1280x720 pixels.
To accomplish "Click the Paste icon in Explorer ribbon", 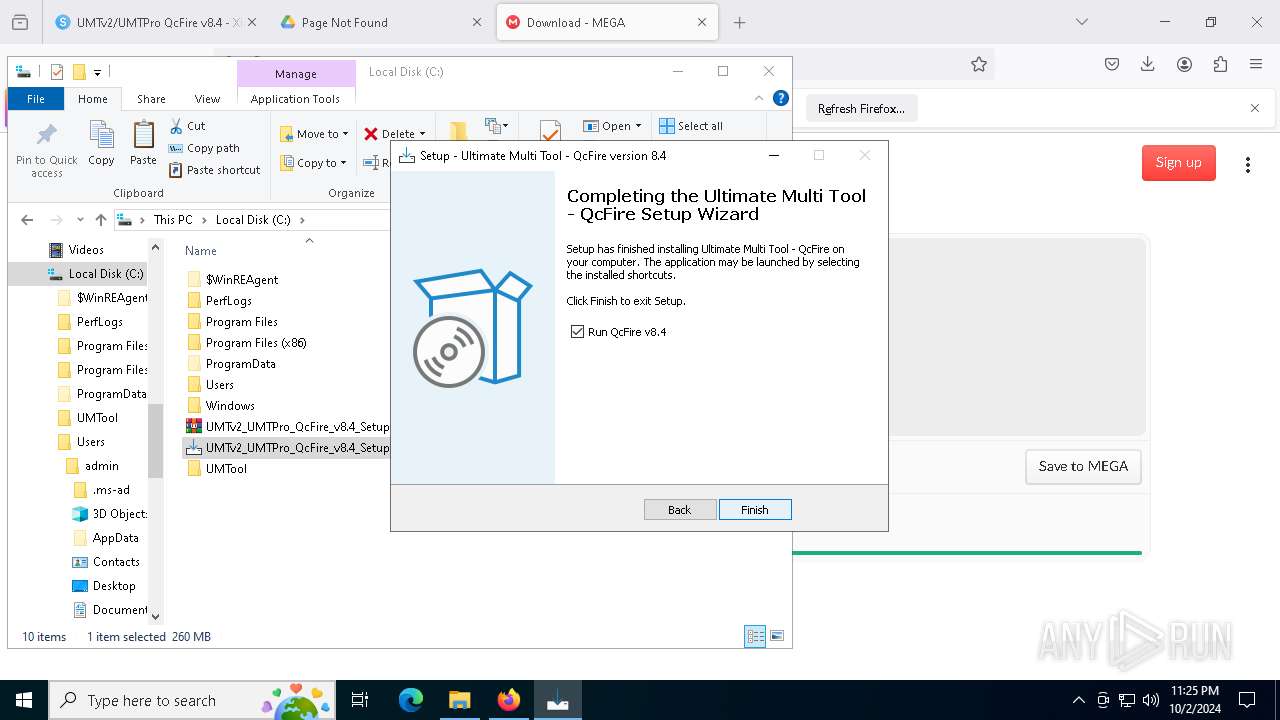I will (143, 143).
